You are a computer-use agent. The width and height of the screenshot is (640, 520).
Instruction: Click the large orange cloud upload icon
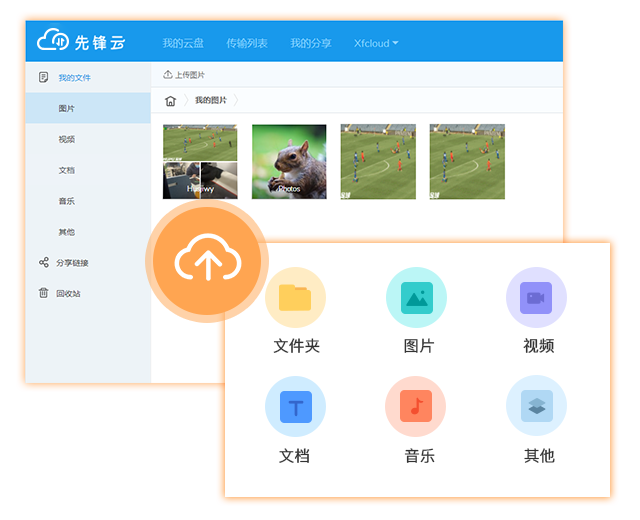click(x=207, y=262)
